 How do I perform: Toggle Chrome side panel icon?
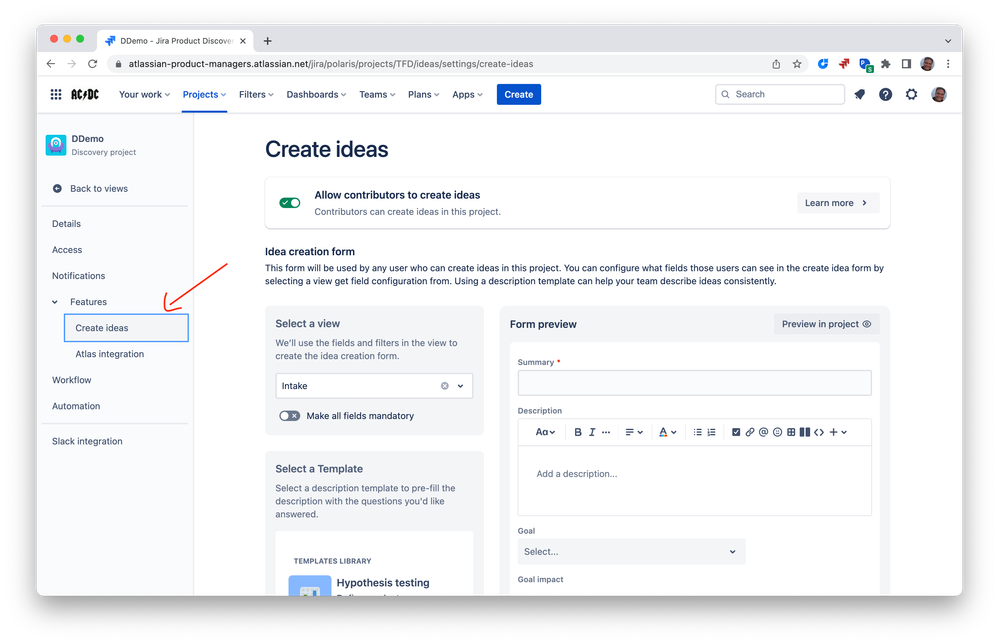pyautogui.click(x=906, y=64)
